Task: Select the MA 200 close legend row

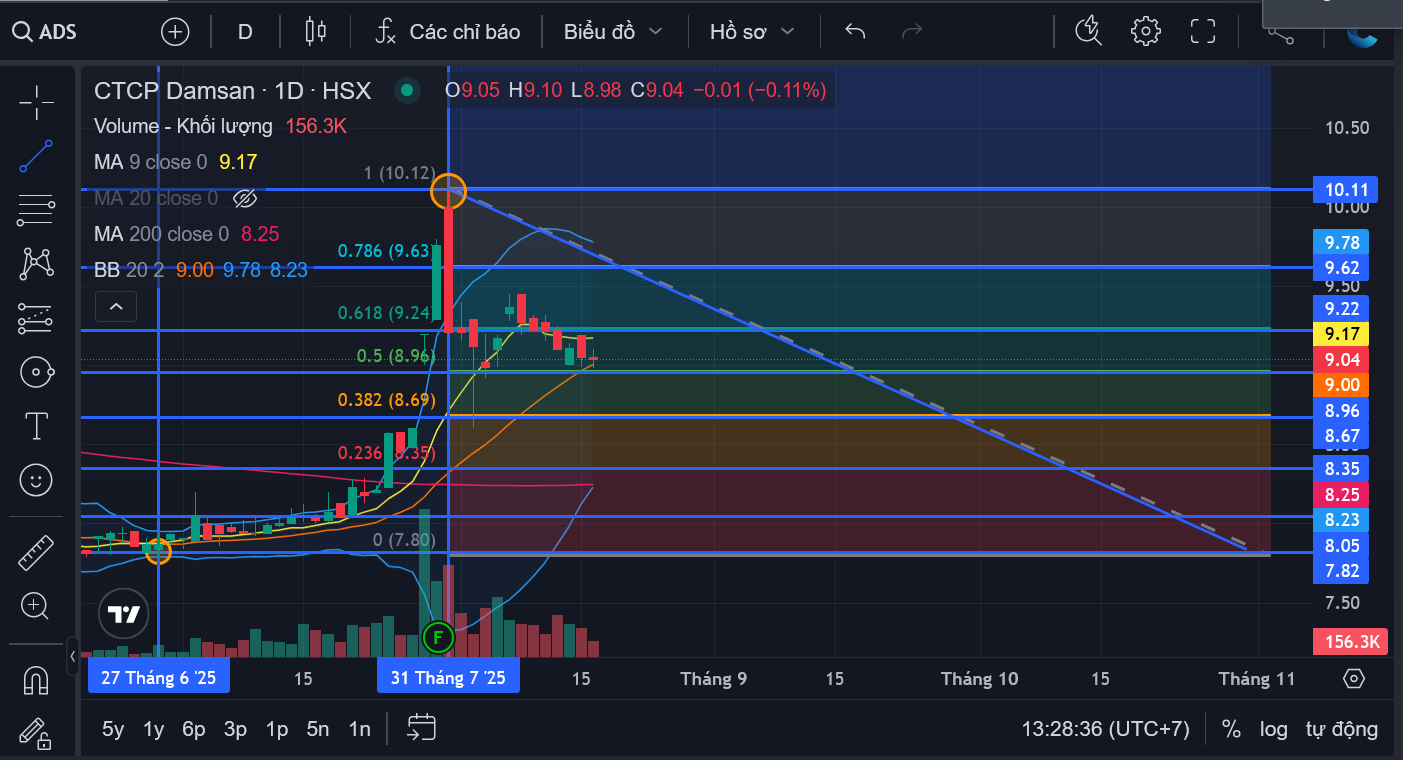Action: pos(186,234)
